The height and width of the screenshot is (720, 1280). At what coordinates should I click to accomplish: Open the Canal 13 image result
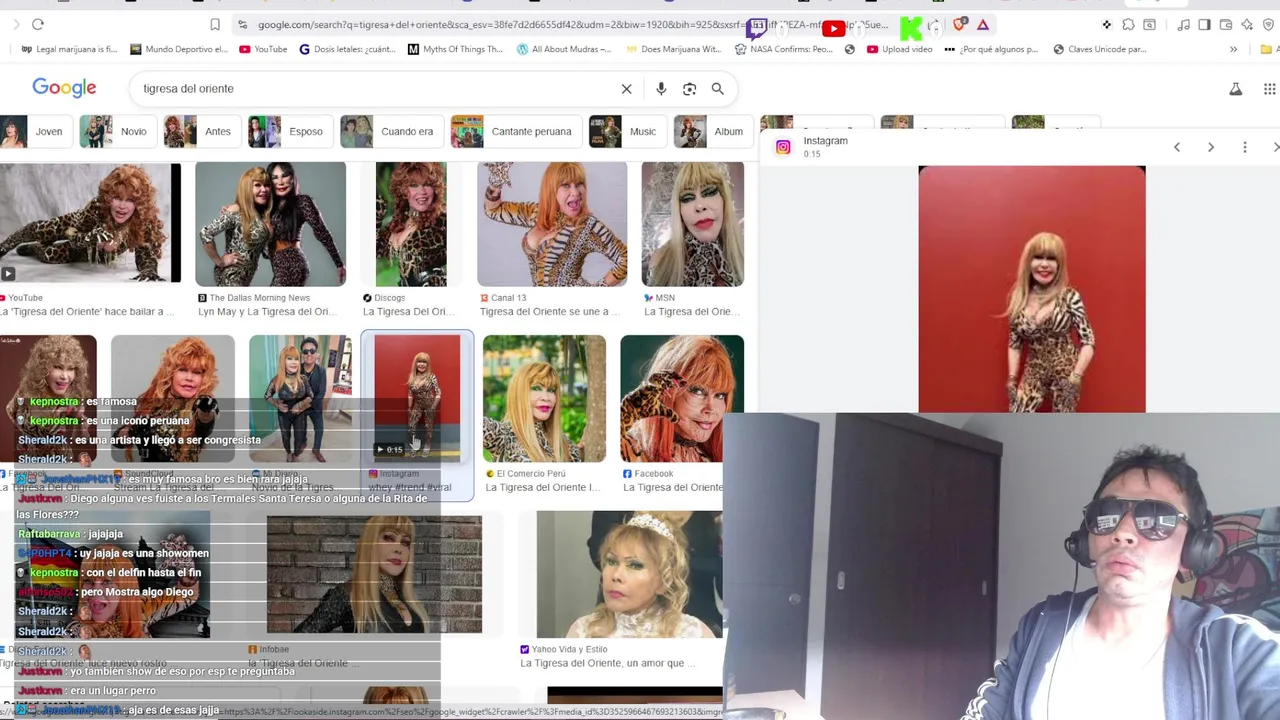pyautogui.click(x=552, y=224)
